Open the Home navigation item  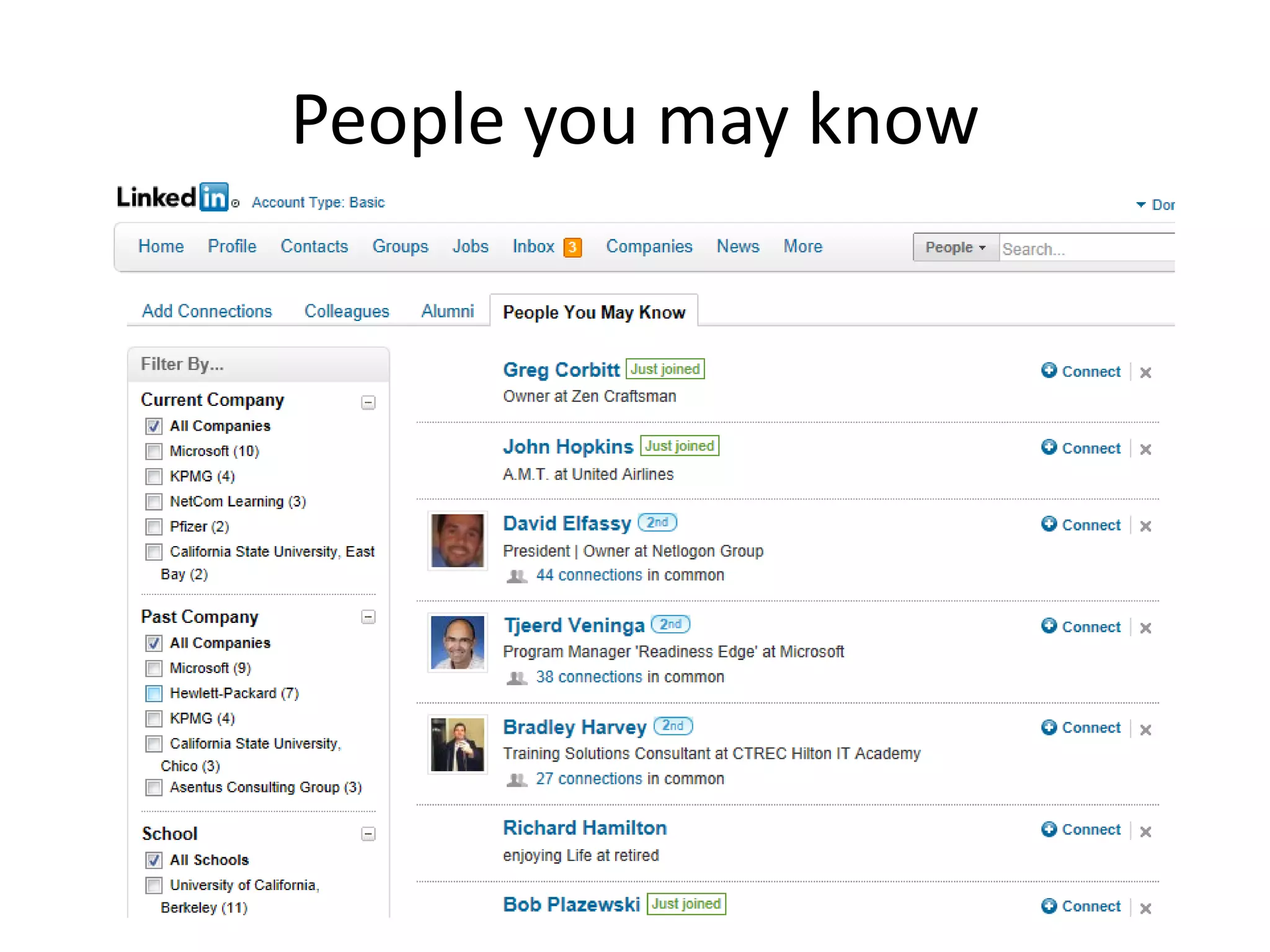click(x=161, y=247)
